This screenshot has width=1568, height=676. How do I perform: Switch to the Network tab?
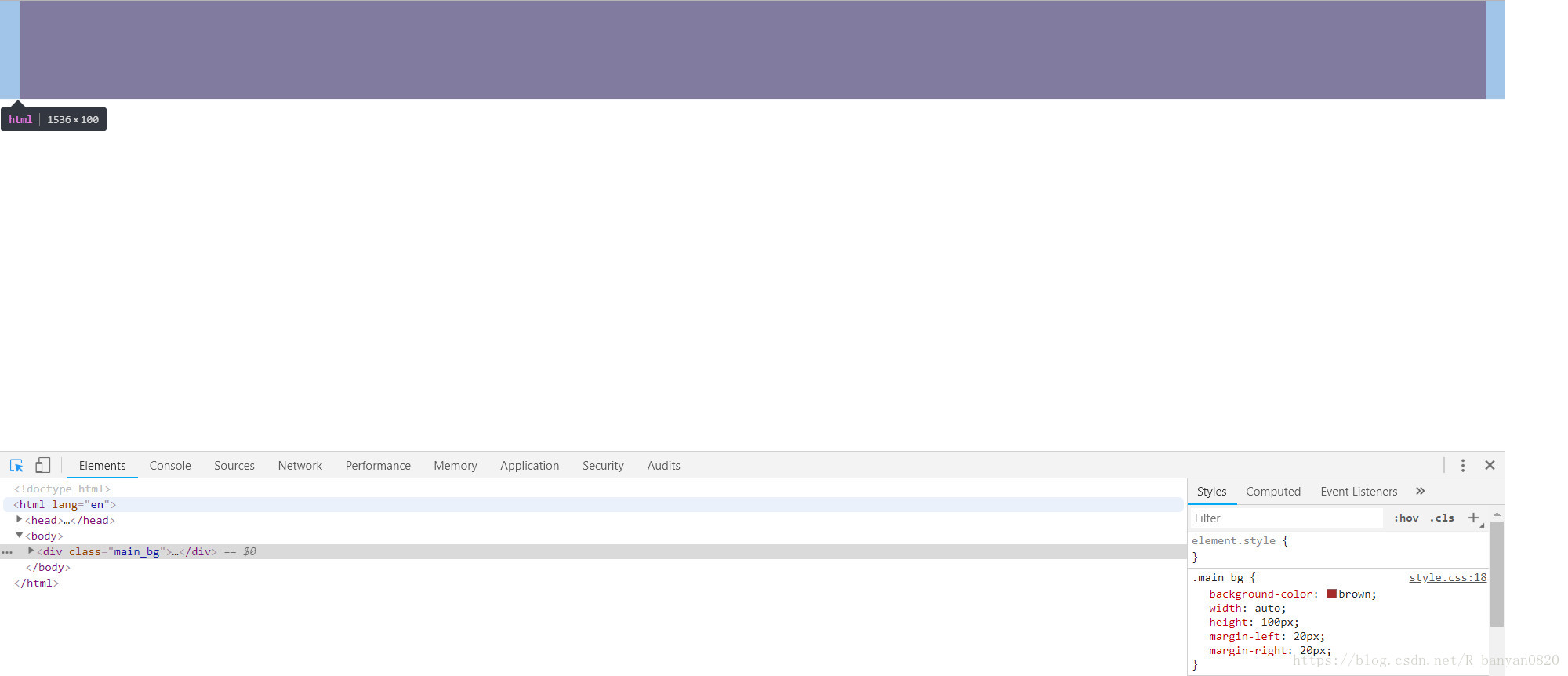click(x=300, y=465)
